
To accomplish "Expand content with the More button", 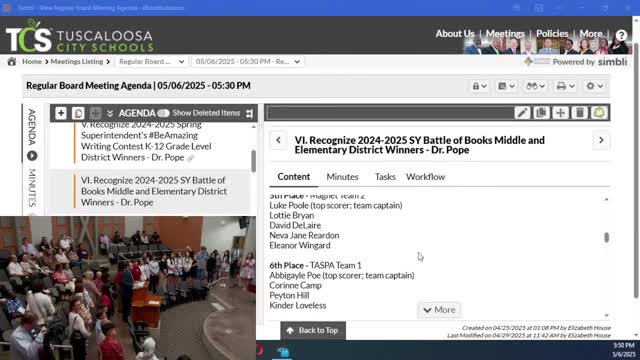I will (439, 310).
